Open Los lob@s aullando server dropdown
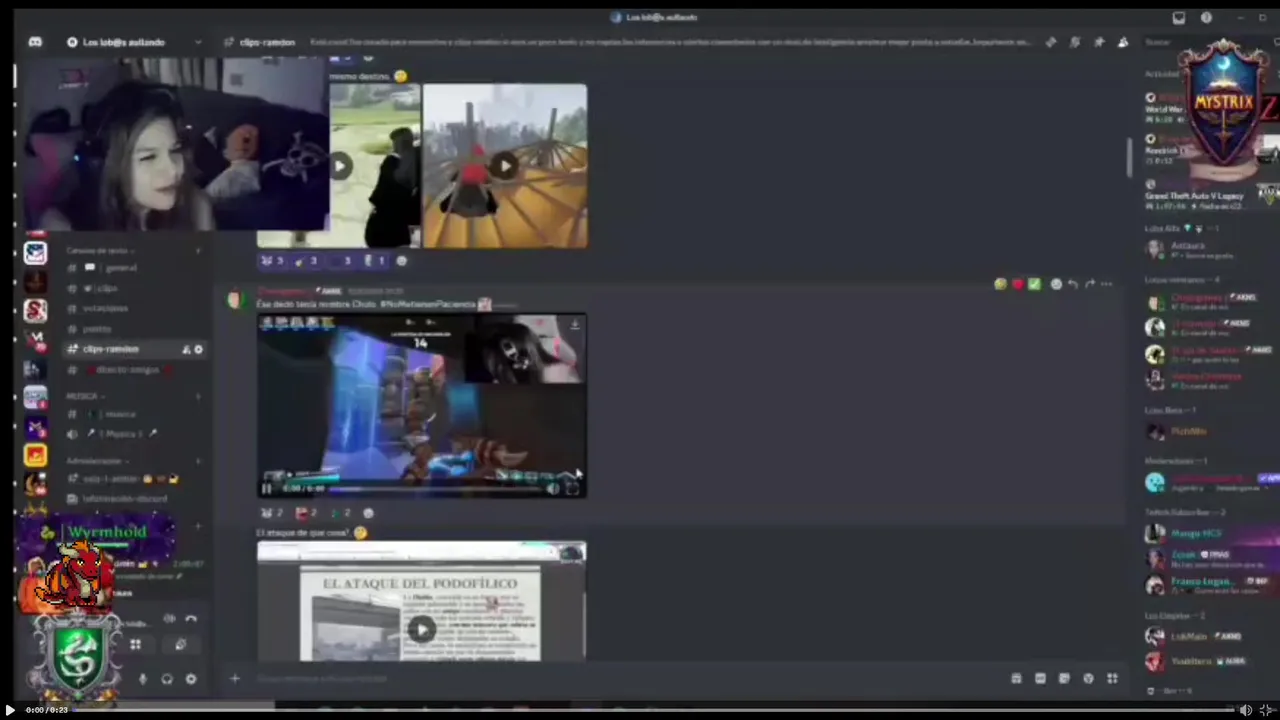 (x=133, y=42)
